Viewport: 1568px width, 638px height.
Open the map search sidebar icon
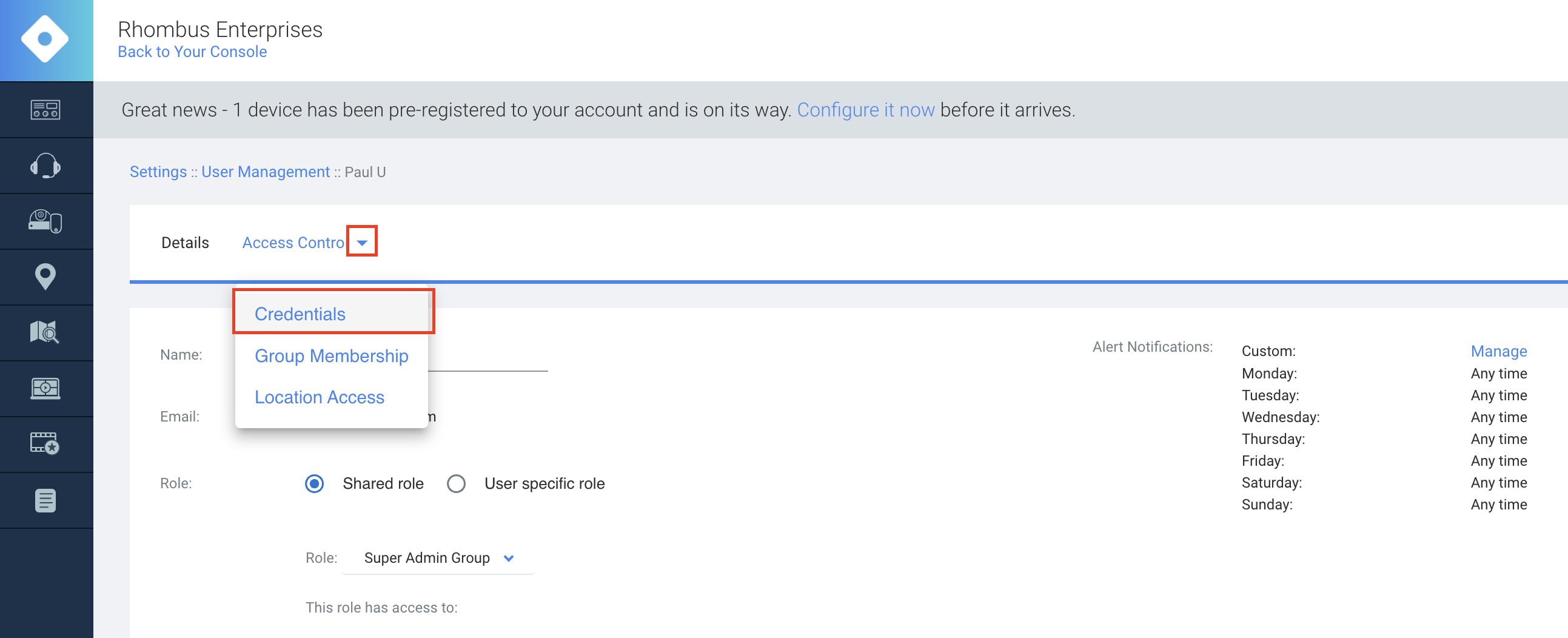tap(45, 332)
